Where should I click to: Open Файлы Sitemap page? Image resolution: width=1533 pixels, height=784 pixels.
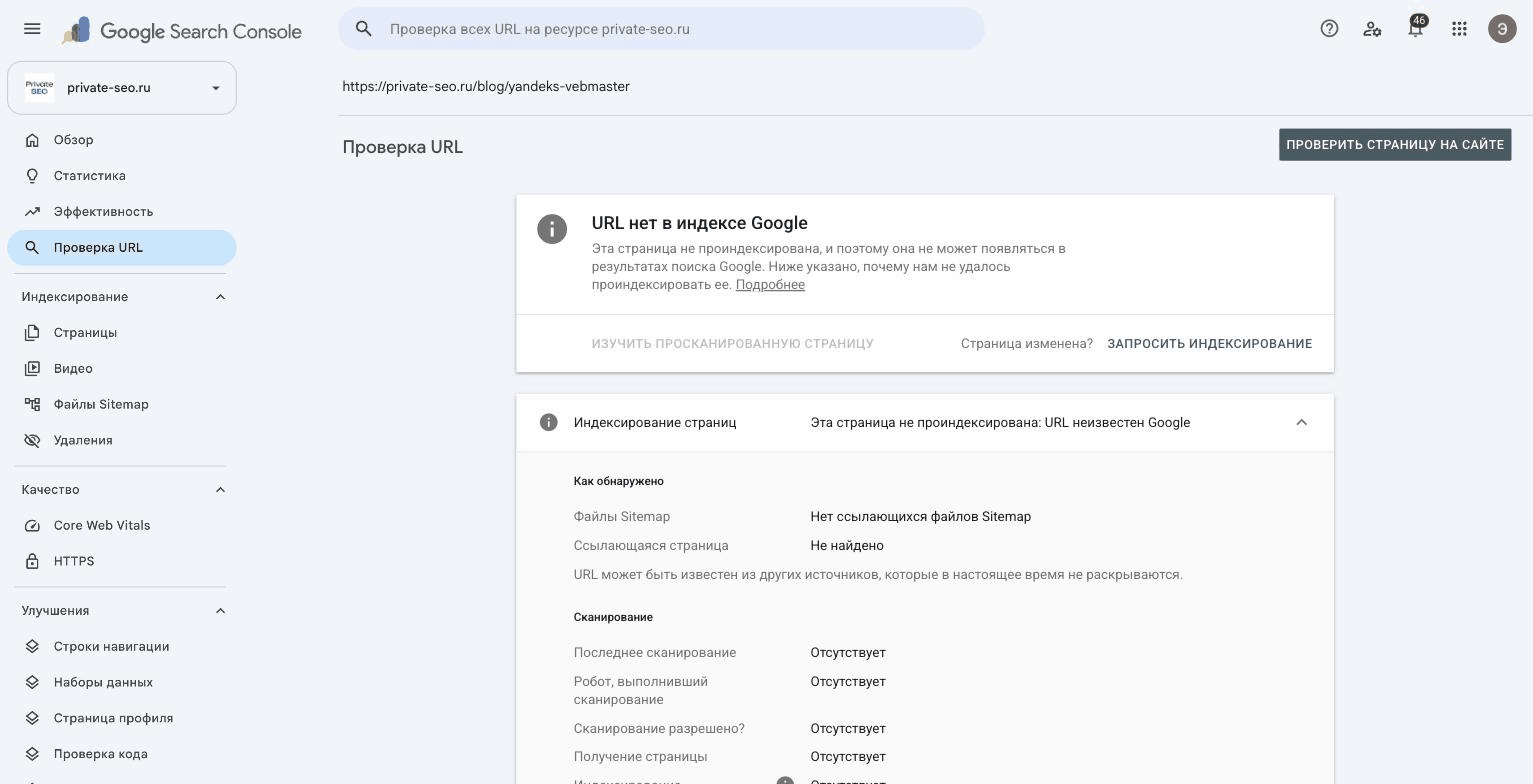pyautogui.click(x=122, y=405)
